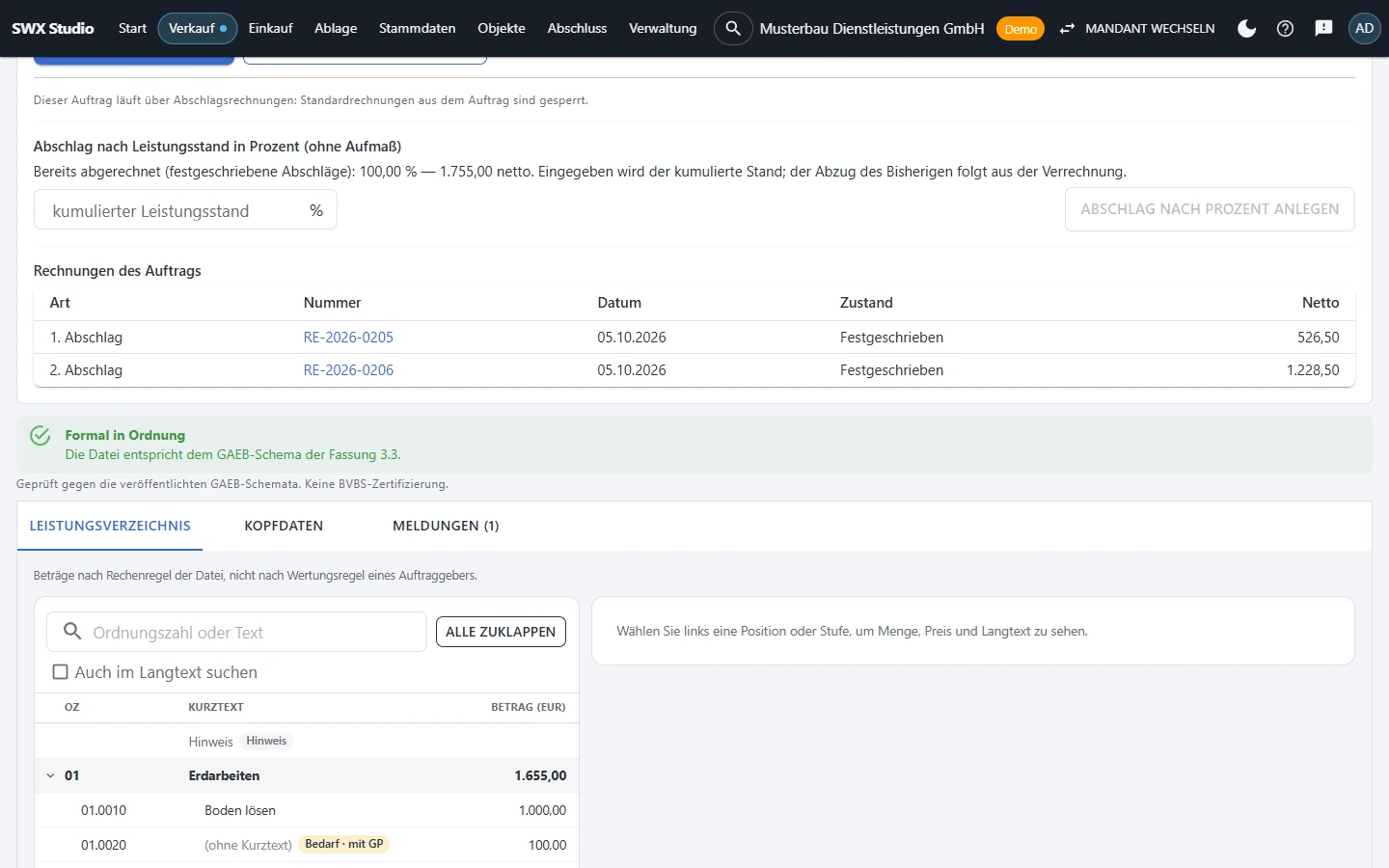Image resolution: width=1389 pixels, height=868 pixels.
Task: Select position 01.0020 ohne Kurztext
Action: pos(307,845)
